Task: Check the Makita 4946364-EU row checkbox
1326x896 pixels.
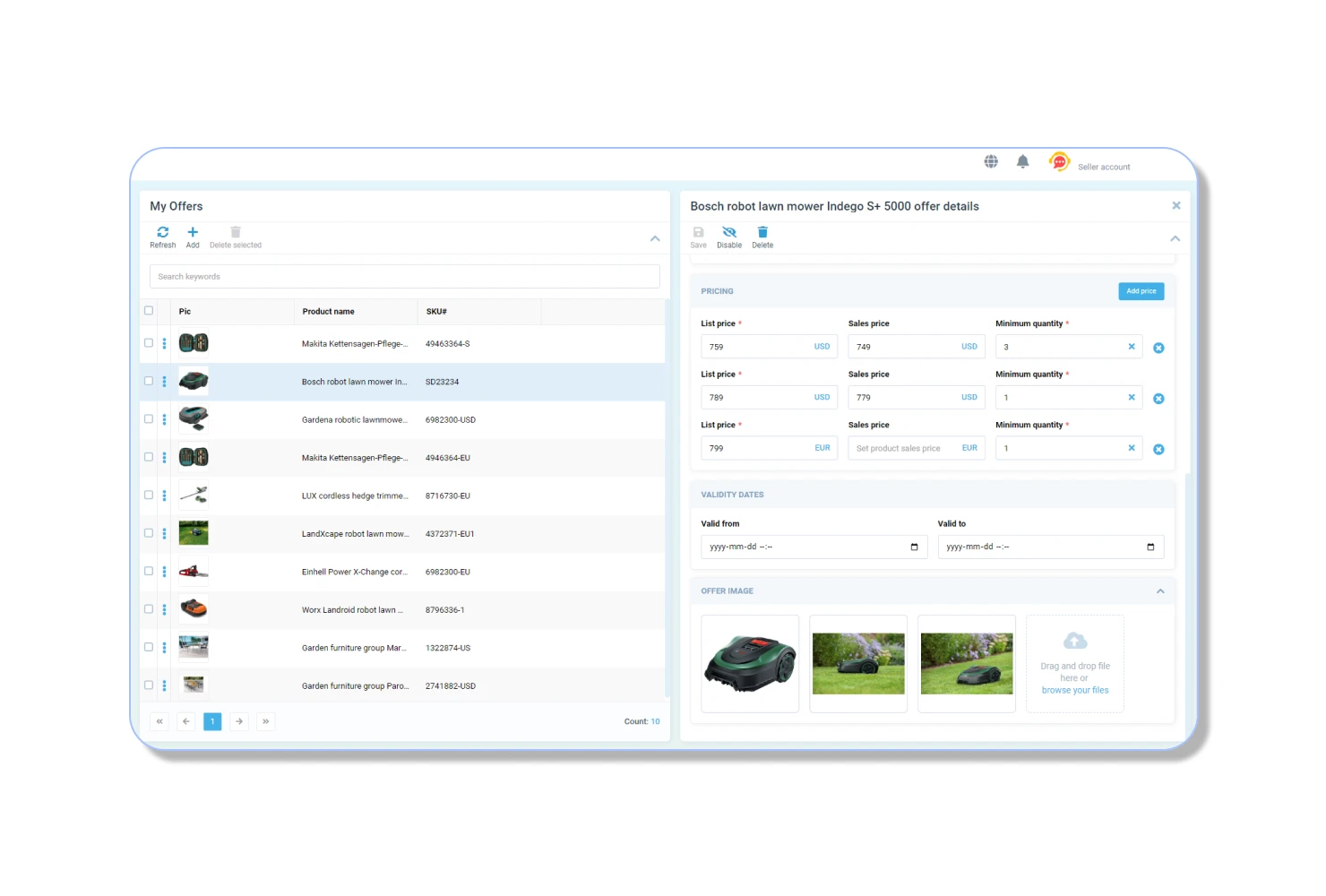Action: (x=149, y=457)
